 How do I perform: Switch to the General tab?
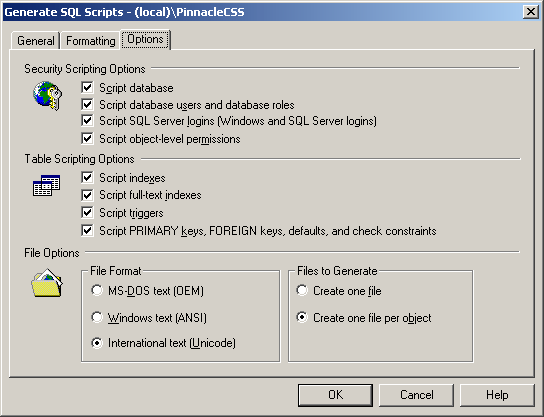pos(36,41)
